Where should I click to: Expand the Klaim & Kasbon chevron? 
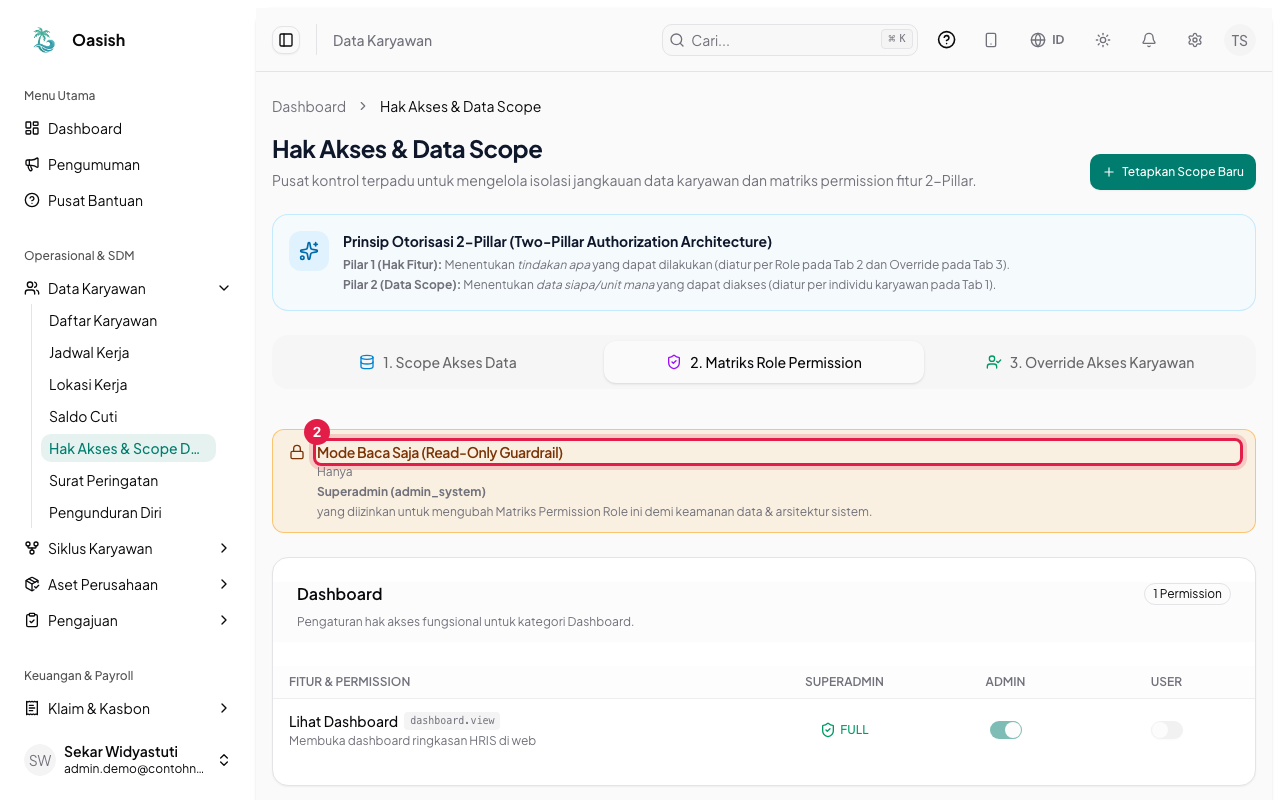click(224, 709)
